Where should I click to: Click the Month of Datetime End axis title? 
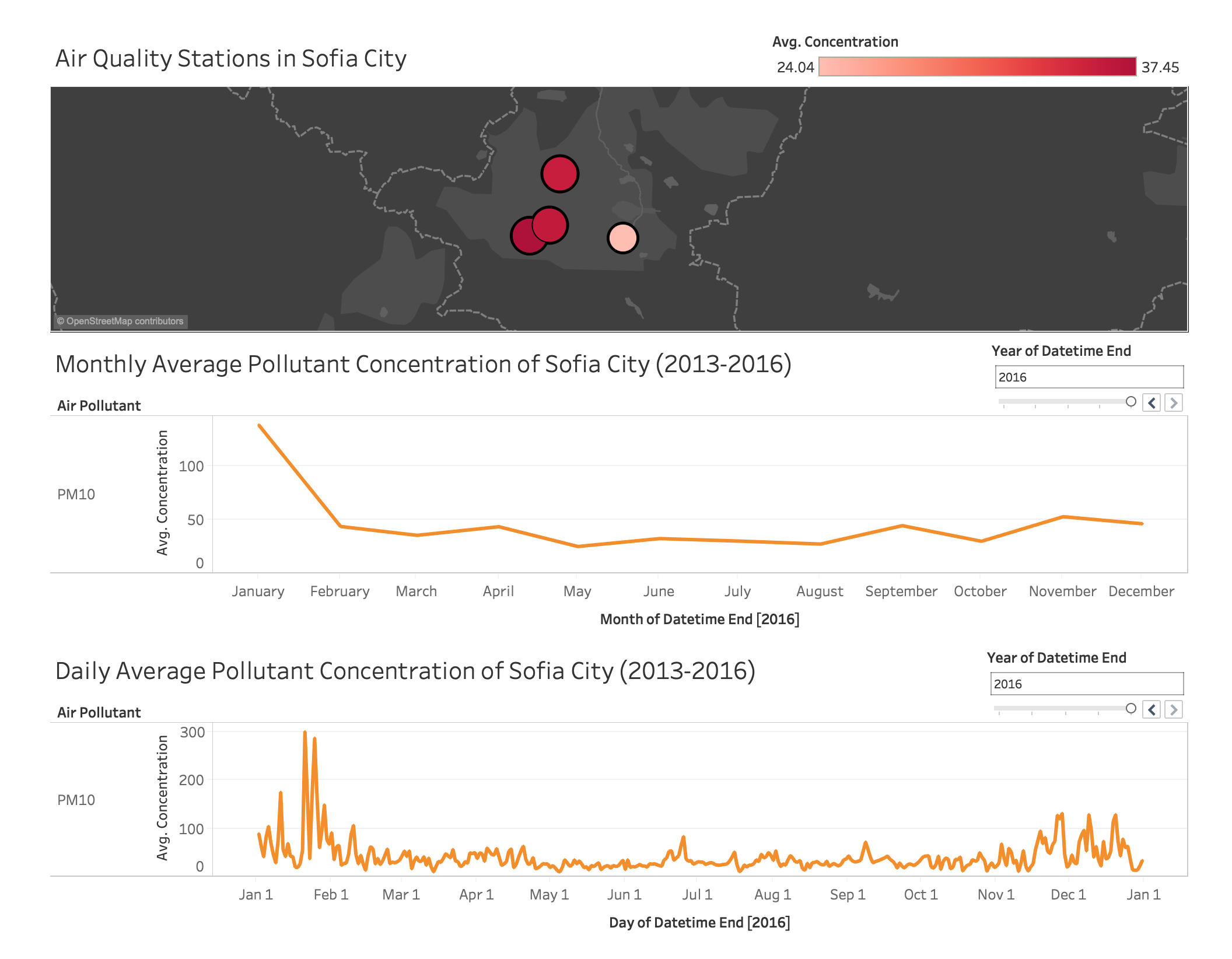coord(699,619)
